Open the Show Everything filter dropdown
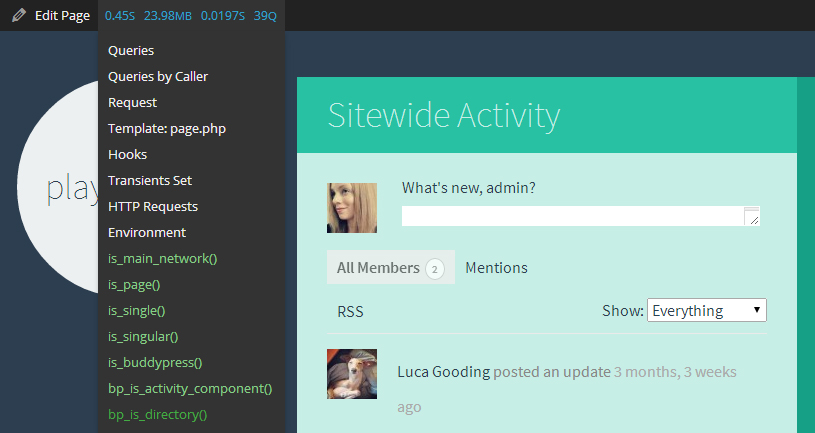 coord(707,310)
